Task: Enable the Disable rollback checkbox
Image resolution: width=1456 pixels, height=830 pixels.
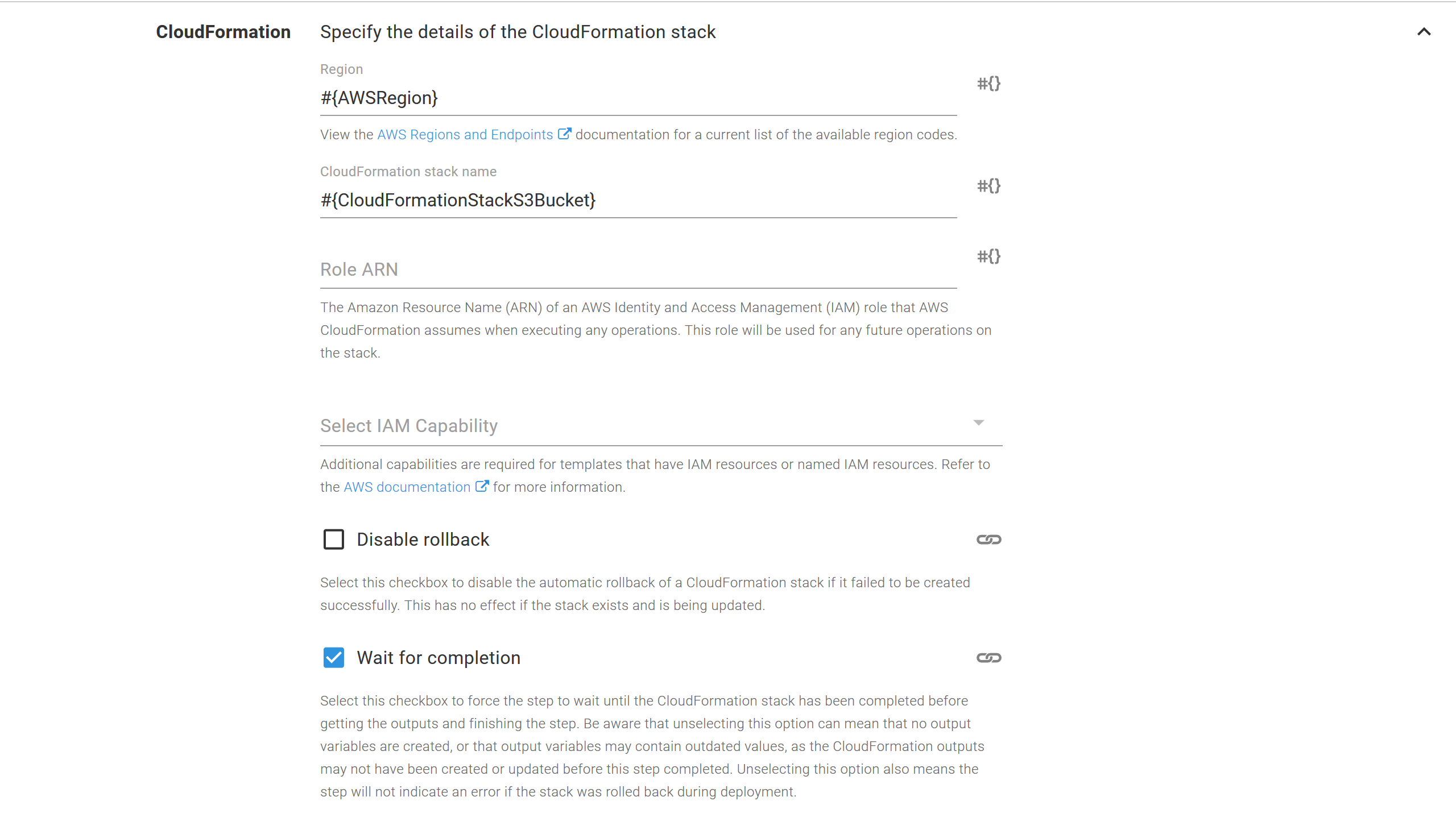Action: (334, 539)
